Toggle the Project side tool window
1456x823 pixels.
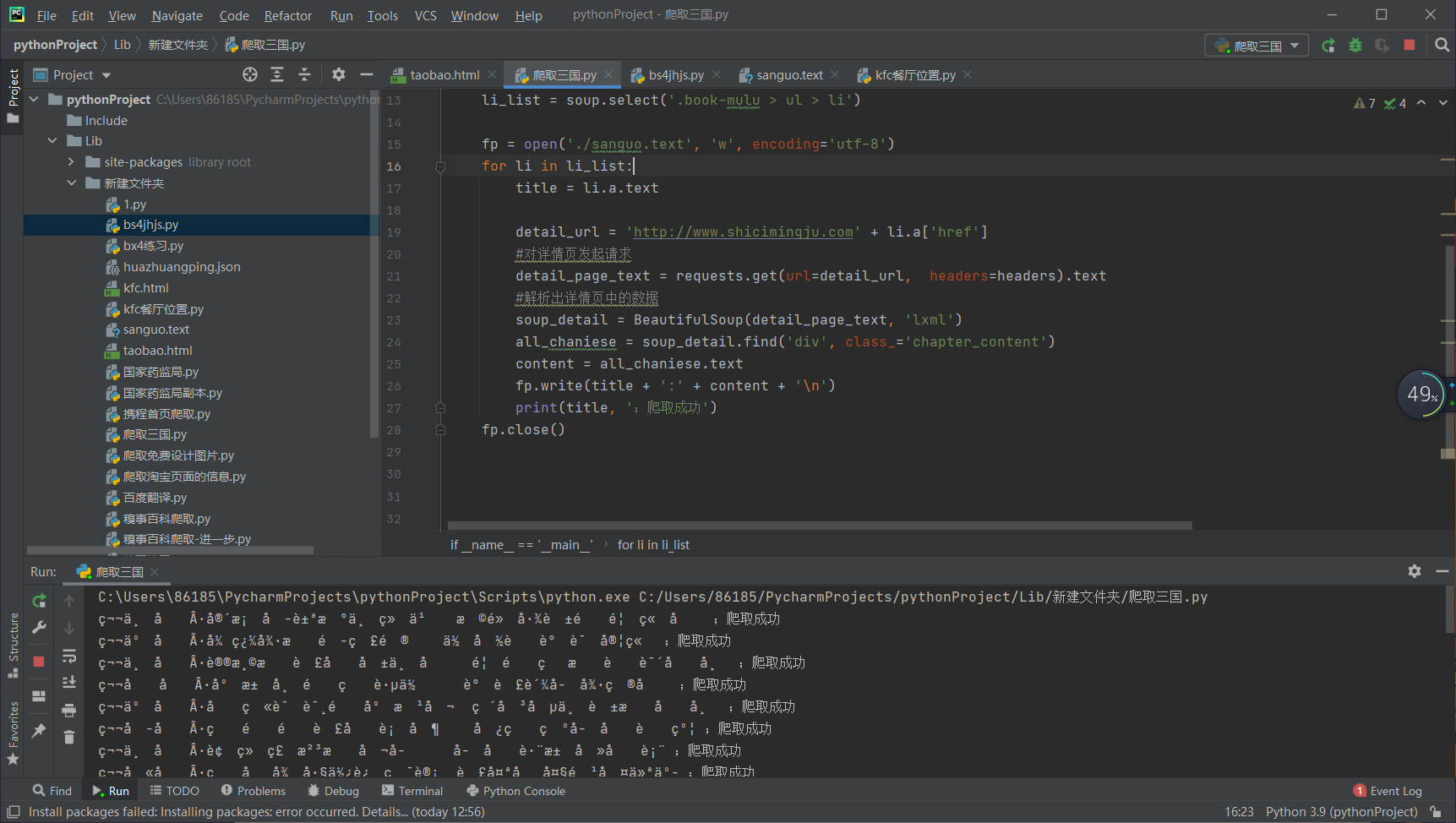click(x=13, y=96)
